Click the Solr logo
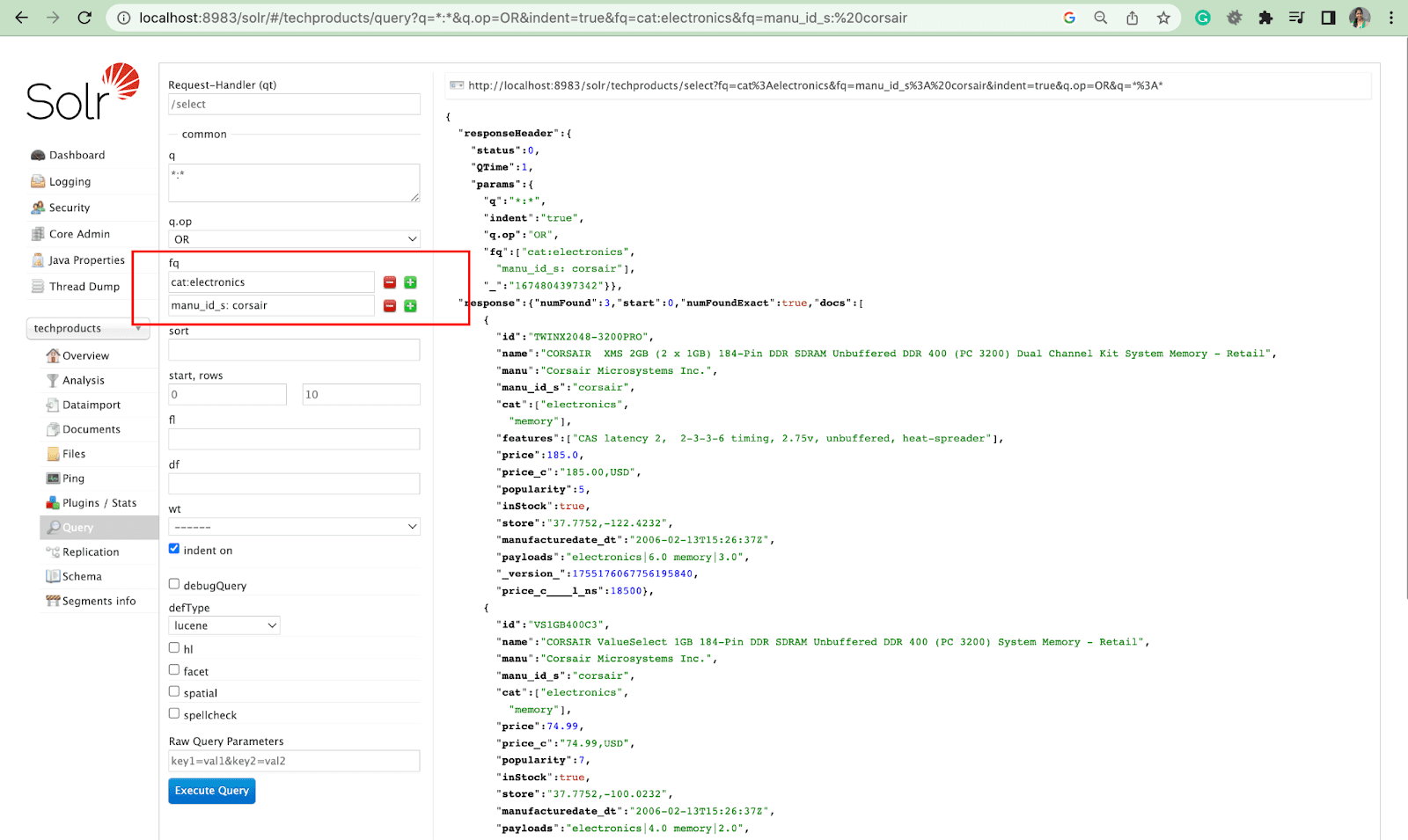The image size is (1408, 840). (x=83, y=93)
